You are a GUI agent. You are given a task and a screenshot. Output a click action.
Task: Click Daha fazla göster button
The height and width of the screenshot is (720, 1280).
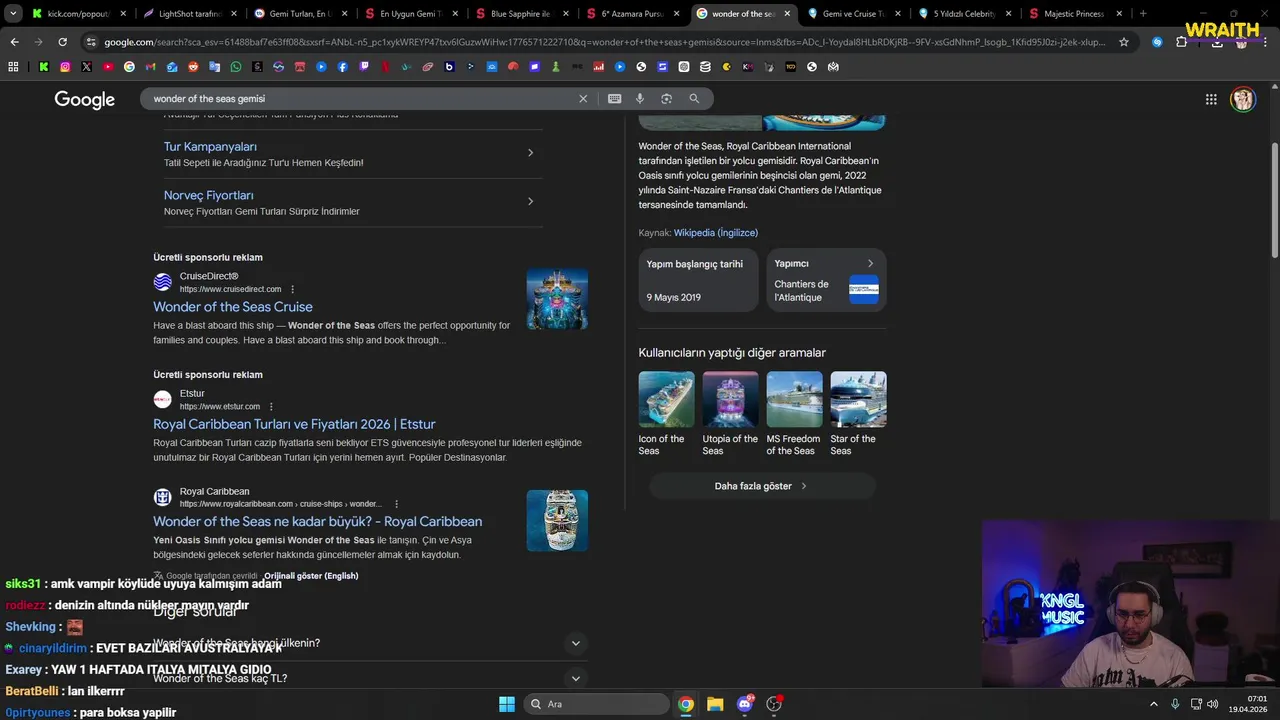(762, 486)
